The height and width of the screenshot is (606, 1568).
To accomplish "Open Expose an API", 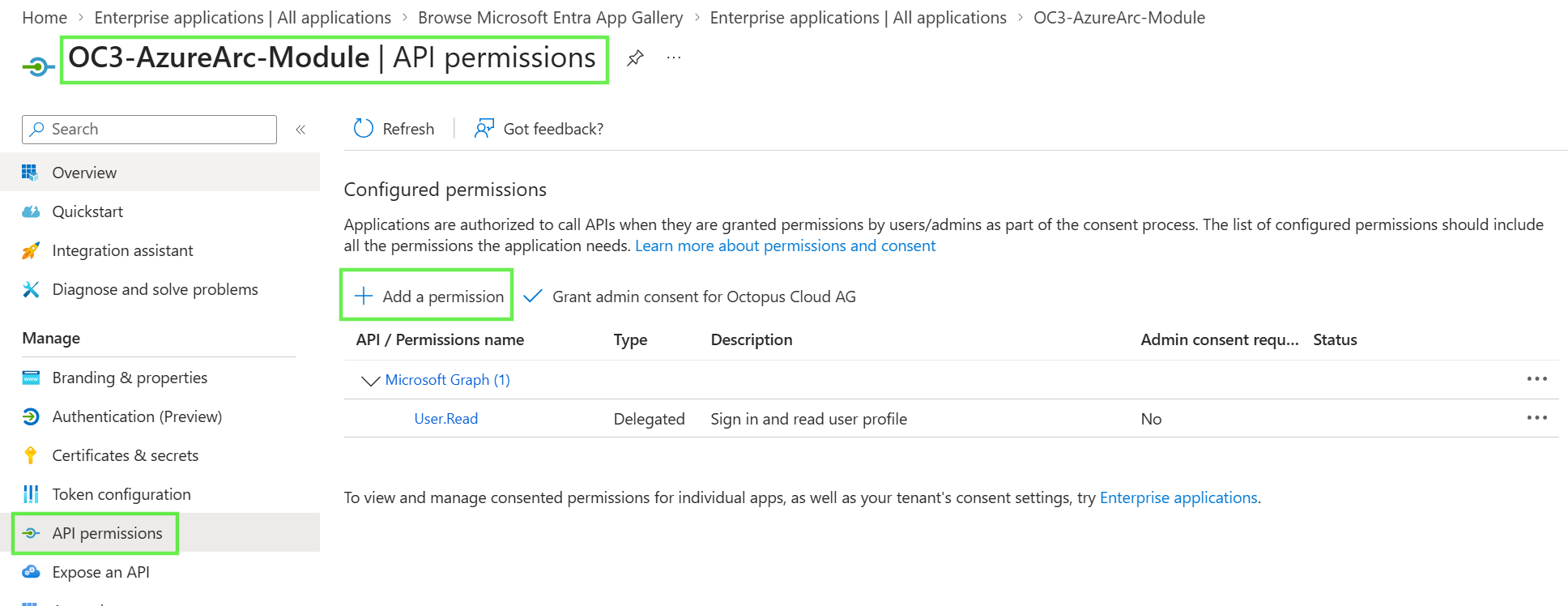I will tap(160, 572).
